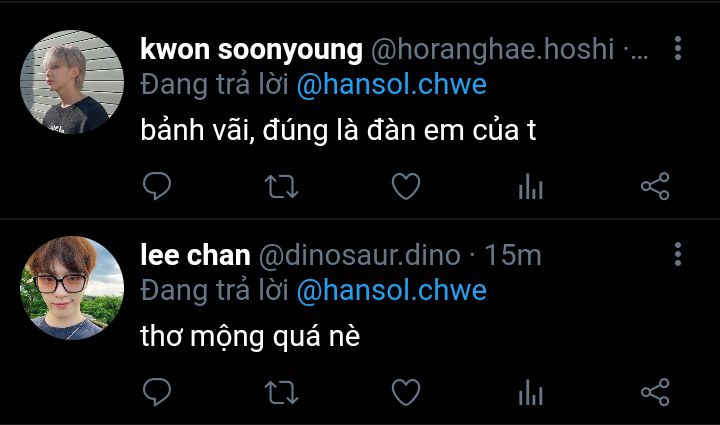Retweet lee chan's reply
This screenshot has height=425, width=720.
click(x=281, y=393)
